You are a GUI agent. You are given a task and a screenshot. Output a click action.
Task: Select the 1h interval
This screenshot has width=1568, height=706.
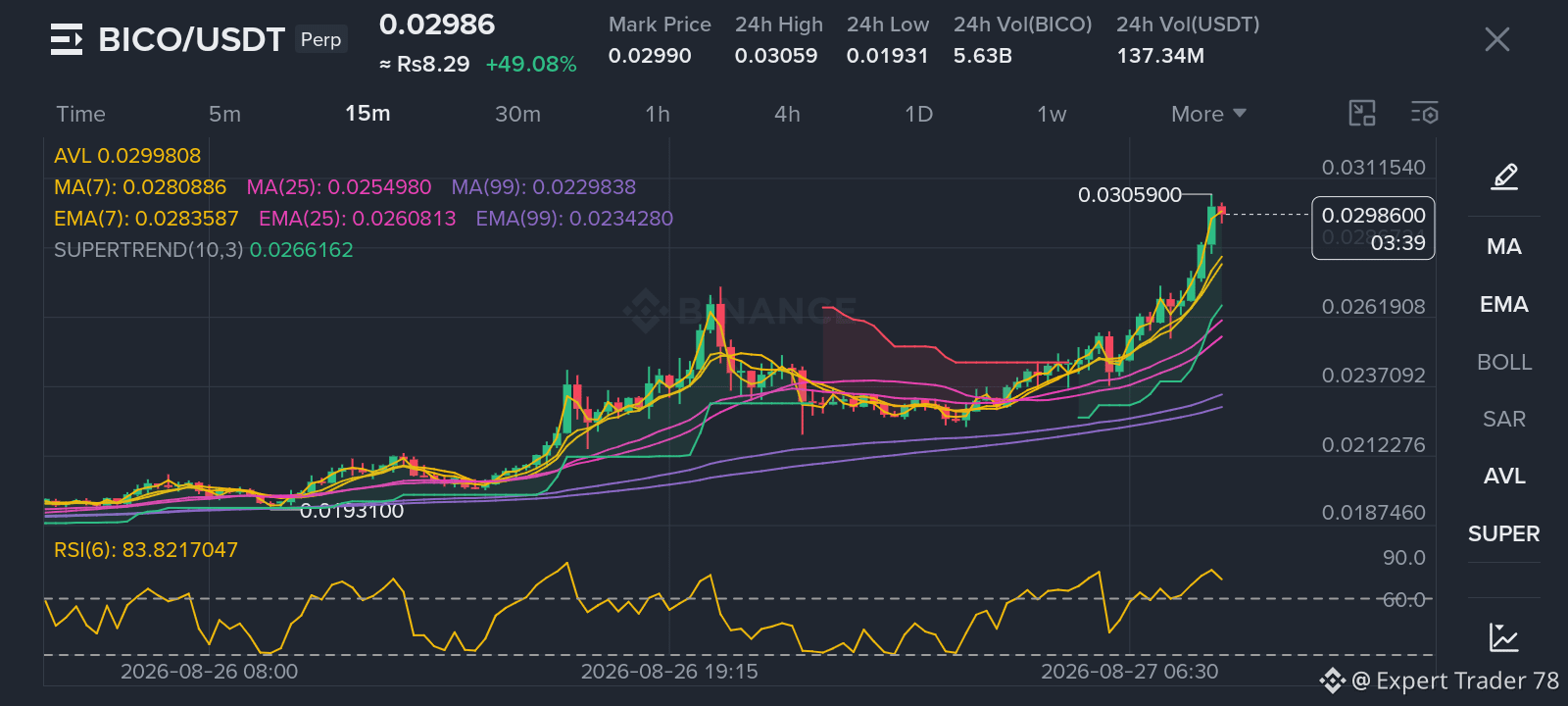point(658,114)
